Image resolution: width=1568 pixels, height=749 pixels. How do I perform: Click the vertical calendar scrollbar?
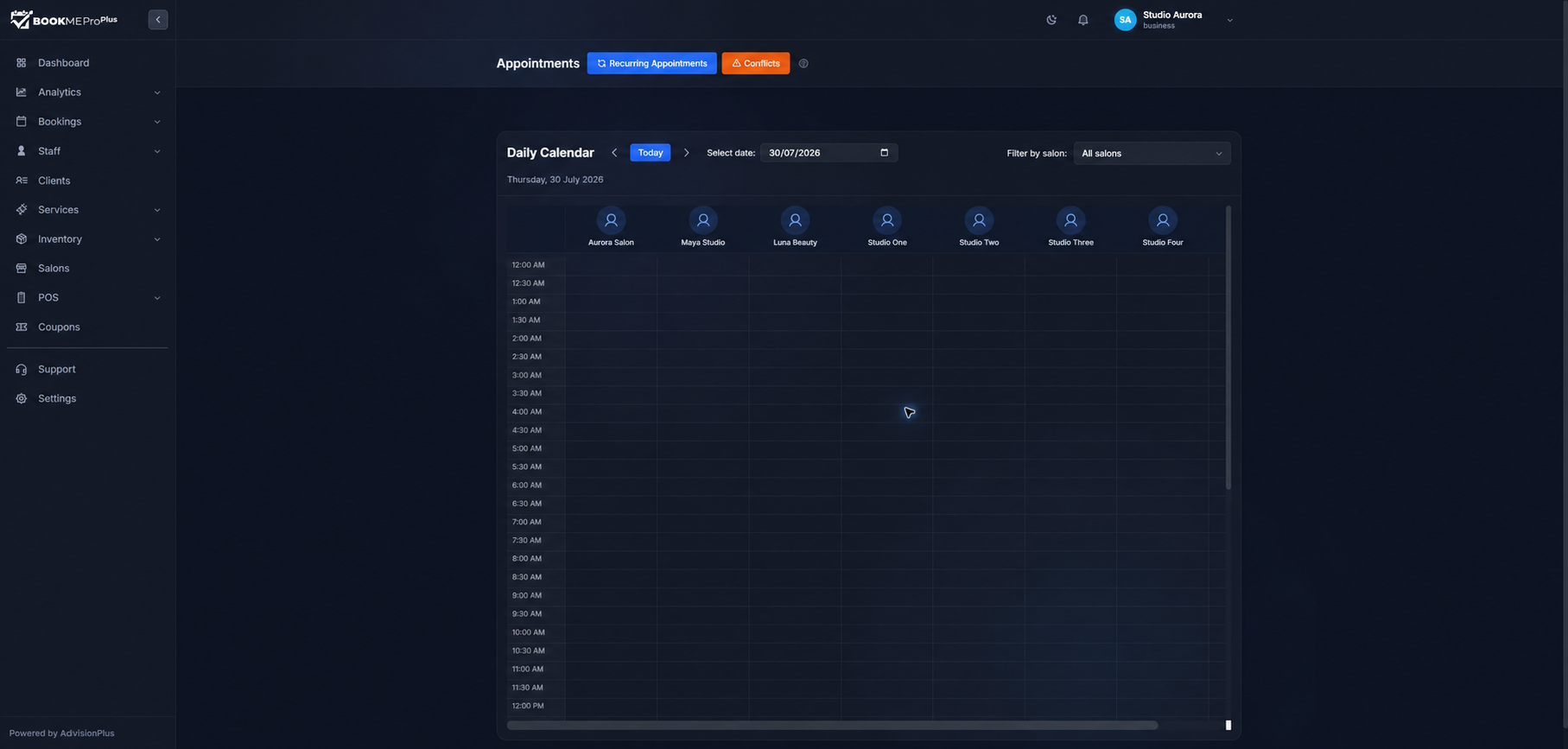(1228, 347)
